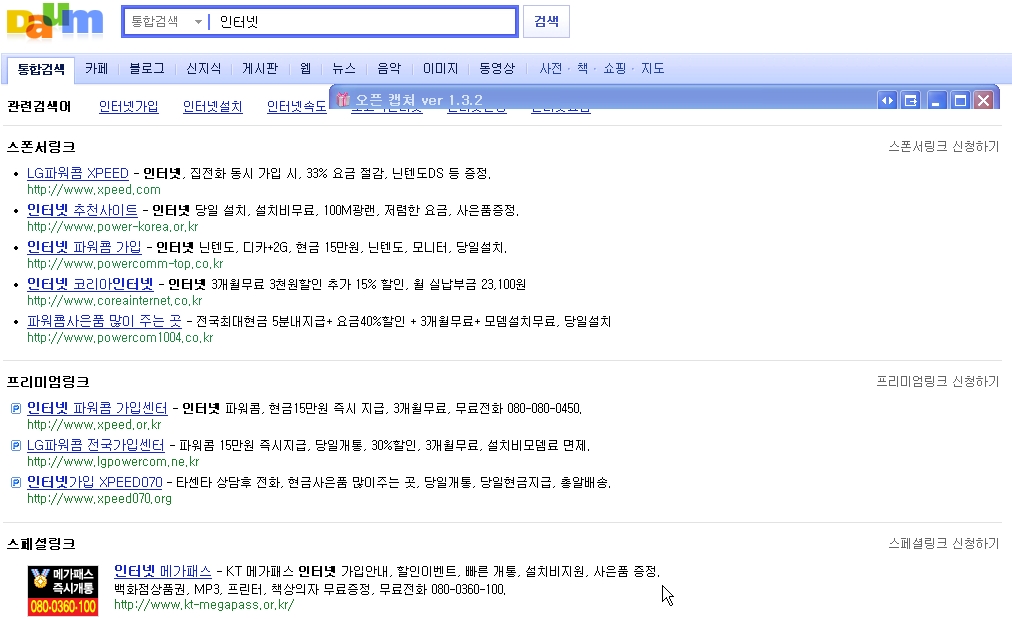Open the 인터넷가입 XPEED070 link
The width and height of the screenshot is (1012, 619).
tap(94, 482)
